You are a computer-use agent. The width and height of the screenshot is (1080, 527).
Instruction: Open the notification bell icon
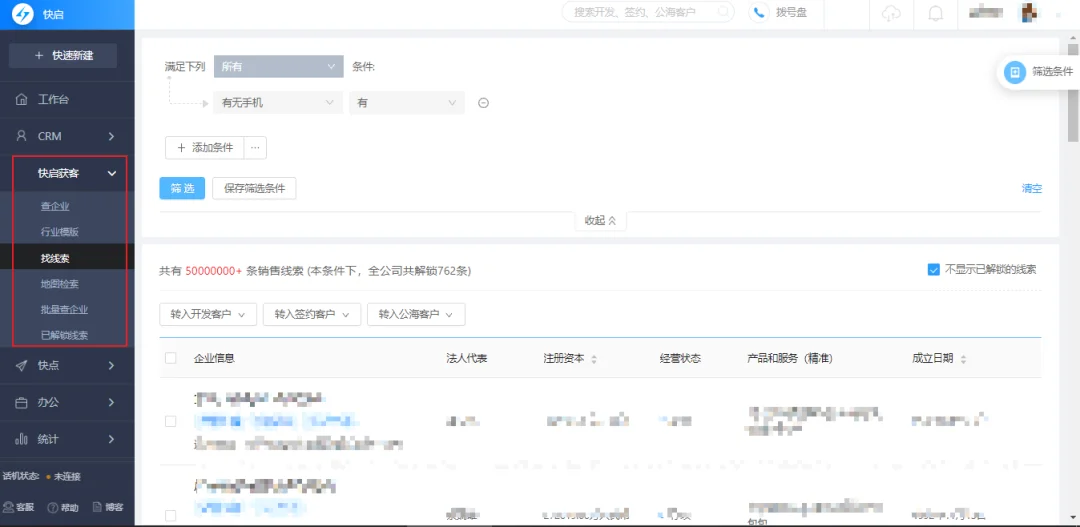(936, 14)
